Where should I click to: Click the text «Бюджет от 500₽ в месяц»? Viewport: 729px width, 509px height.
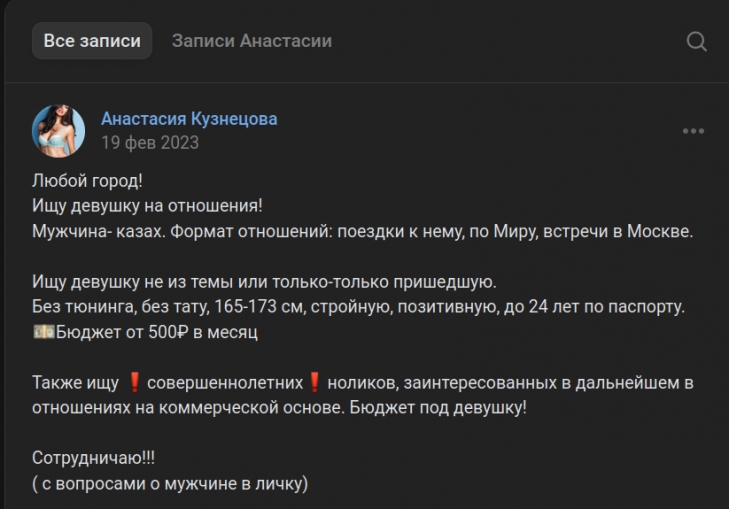pyautogui.click(x=157, y=332)
